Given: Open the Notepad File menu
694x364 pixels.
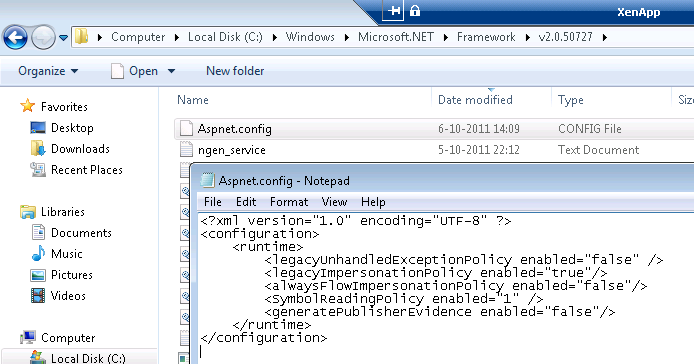Looking at the screenshot, I should 212,202.
